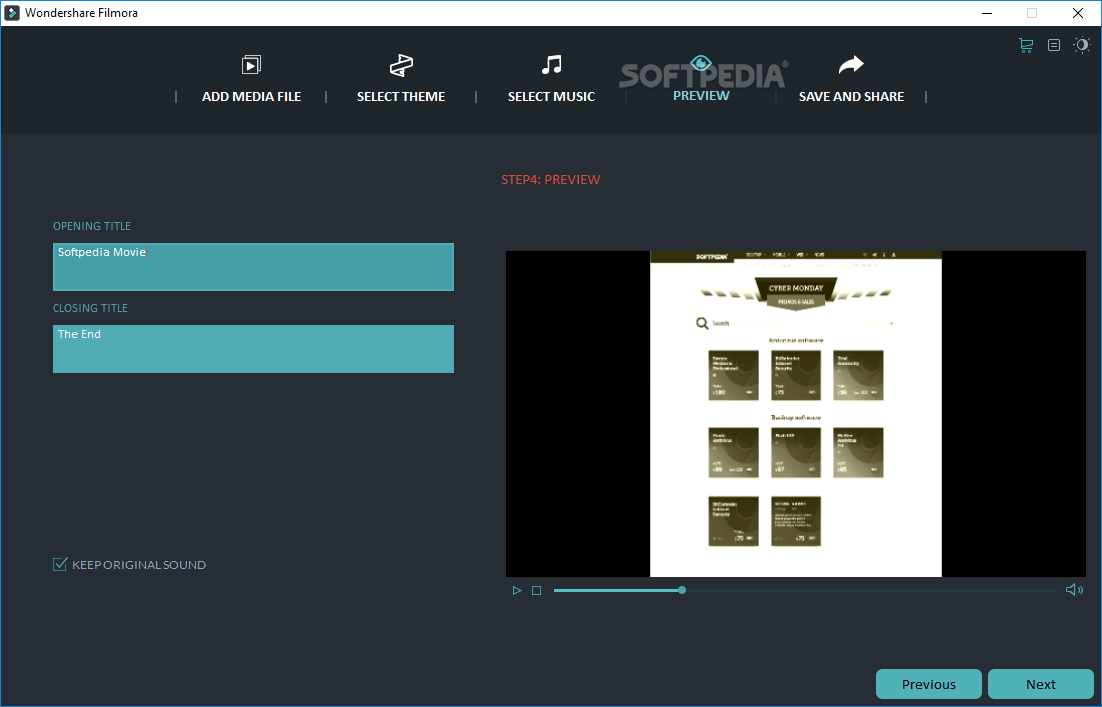This screenshot has height=707, width=1102.
Task: Click the playback progress slider handle
Action: [x=682, y=590]
